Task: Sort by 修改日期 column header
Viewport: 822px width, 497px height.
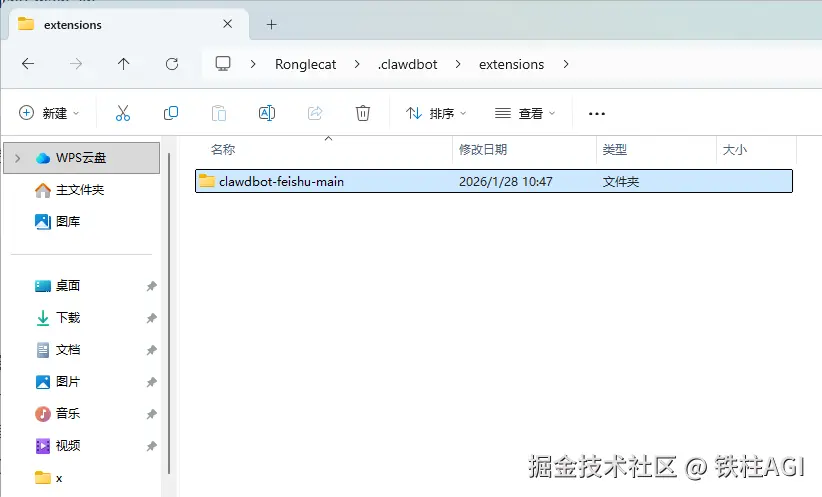Action: click(x=483, y=150)
